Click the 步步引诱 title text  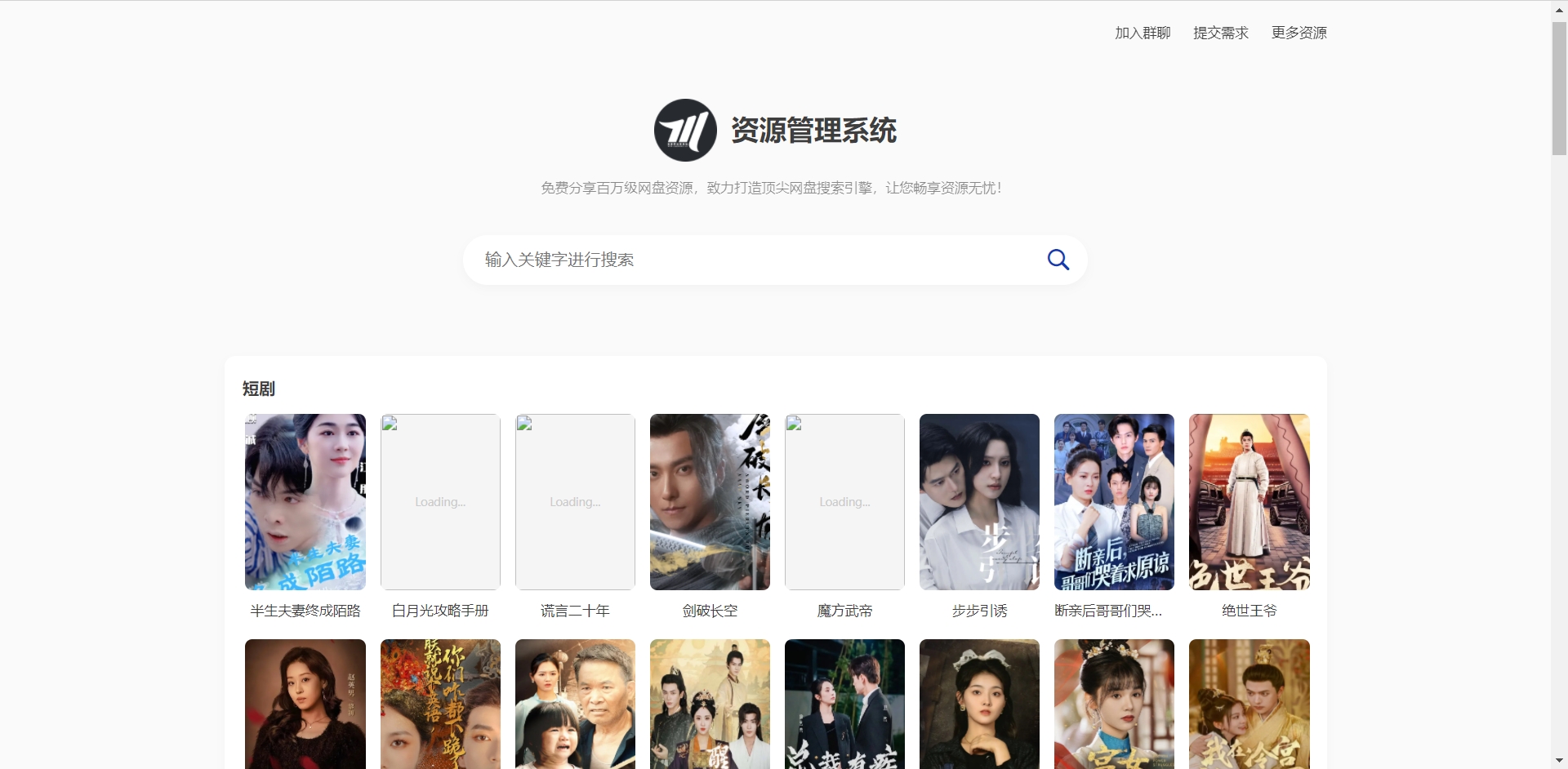pyautogui.click(x=979, y=611)
